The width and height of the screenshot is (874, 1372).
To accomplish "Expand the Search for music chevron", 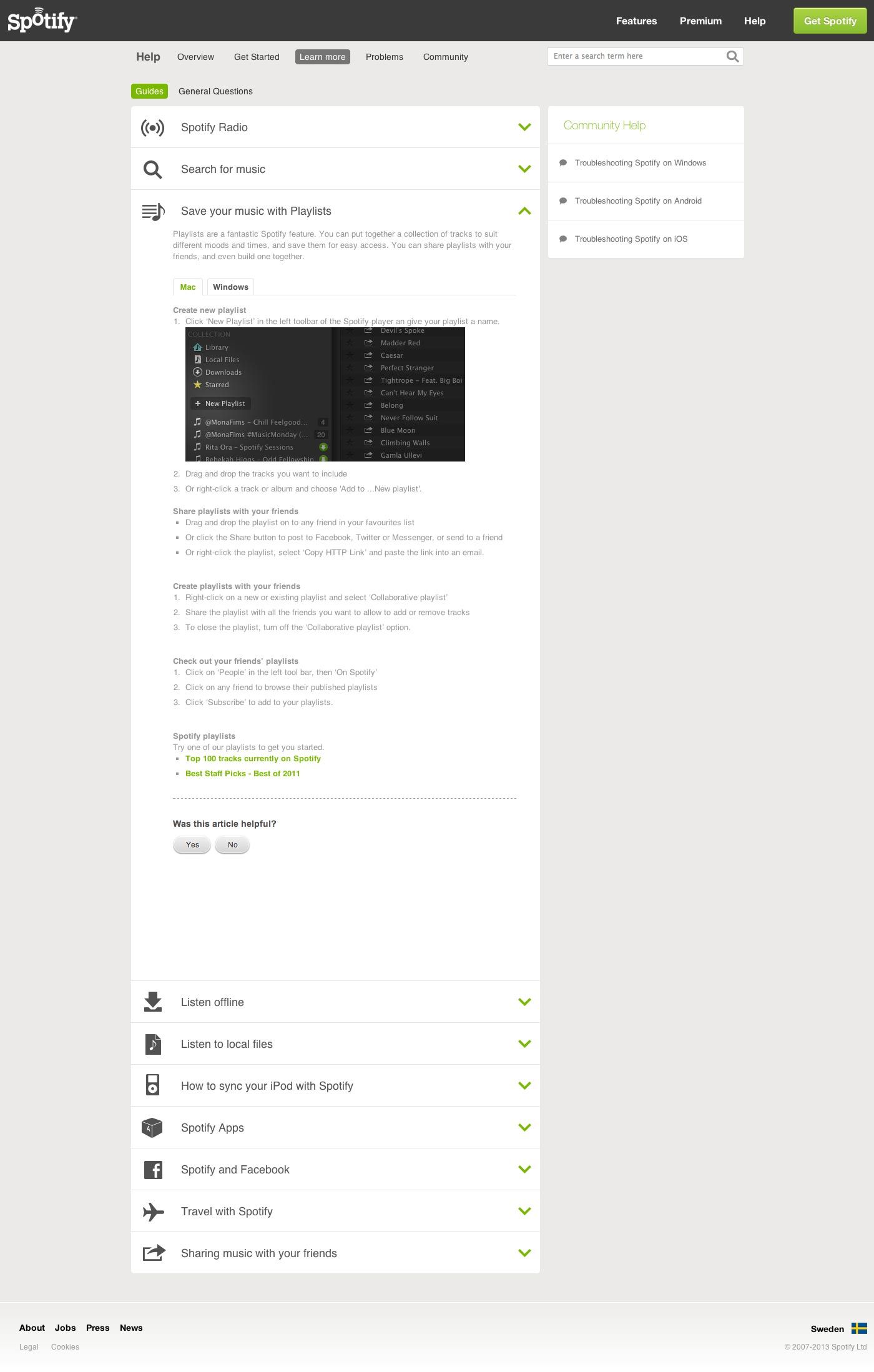I will [524, 169].
